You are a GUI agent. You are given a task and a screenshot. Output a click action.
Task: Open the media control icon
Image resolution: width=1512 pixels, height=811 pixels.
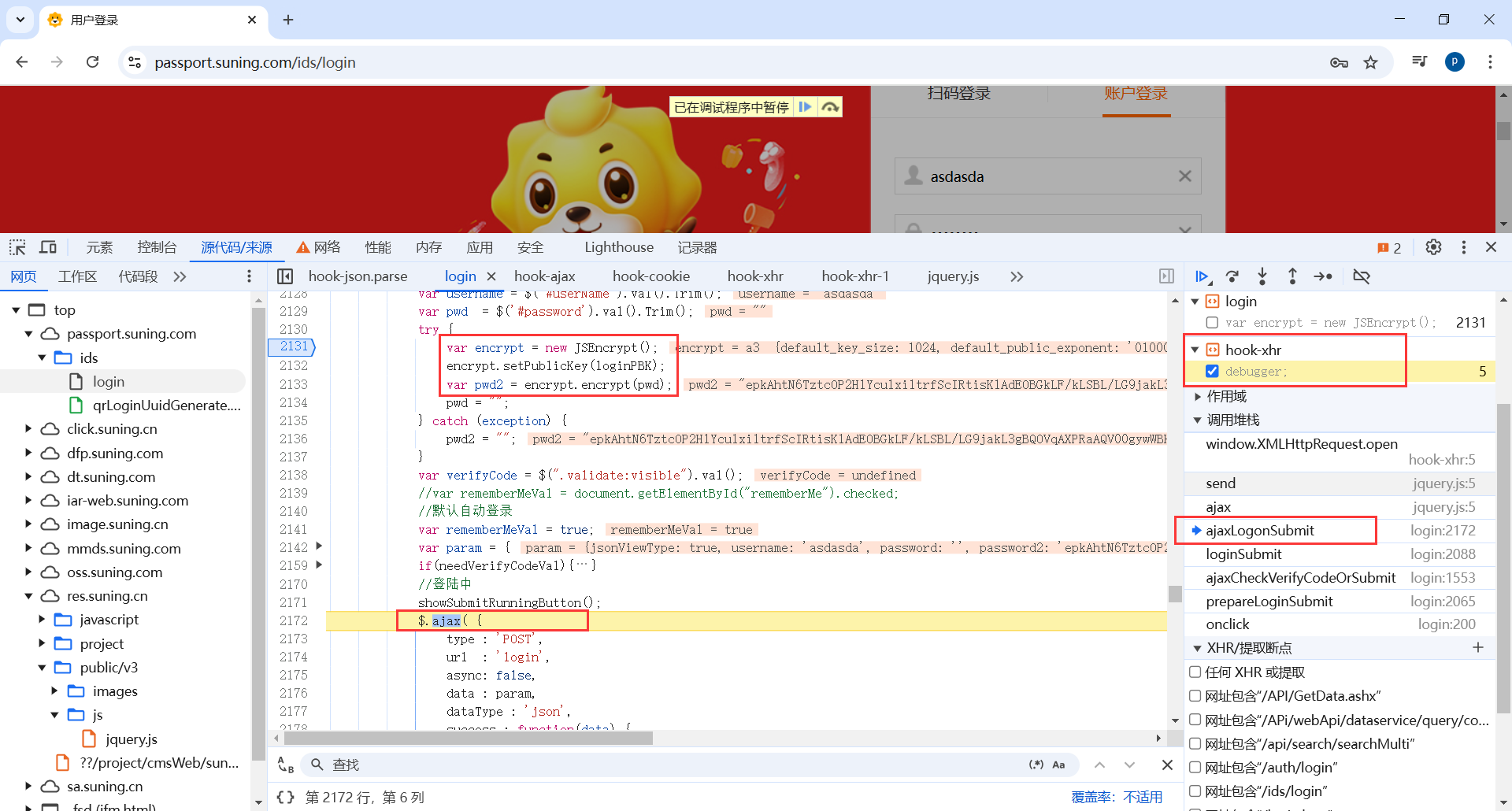point(1419,62)
